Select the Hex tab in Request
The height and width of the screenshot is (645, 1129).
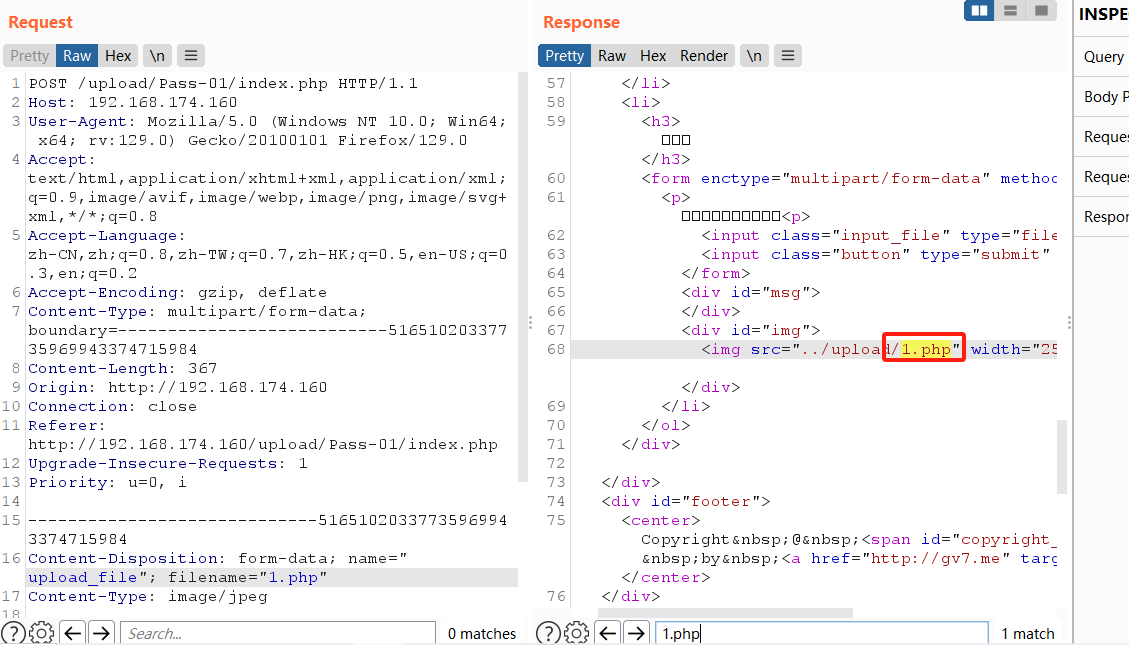(118, 55)
